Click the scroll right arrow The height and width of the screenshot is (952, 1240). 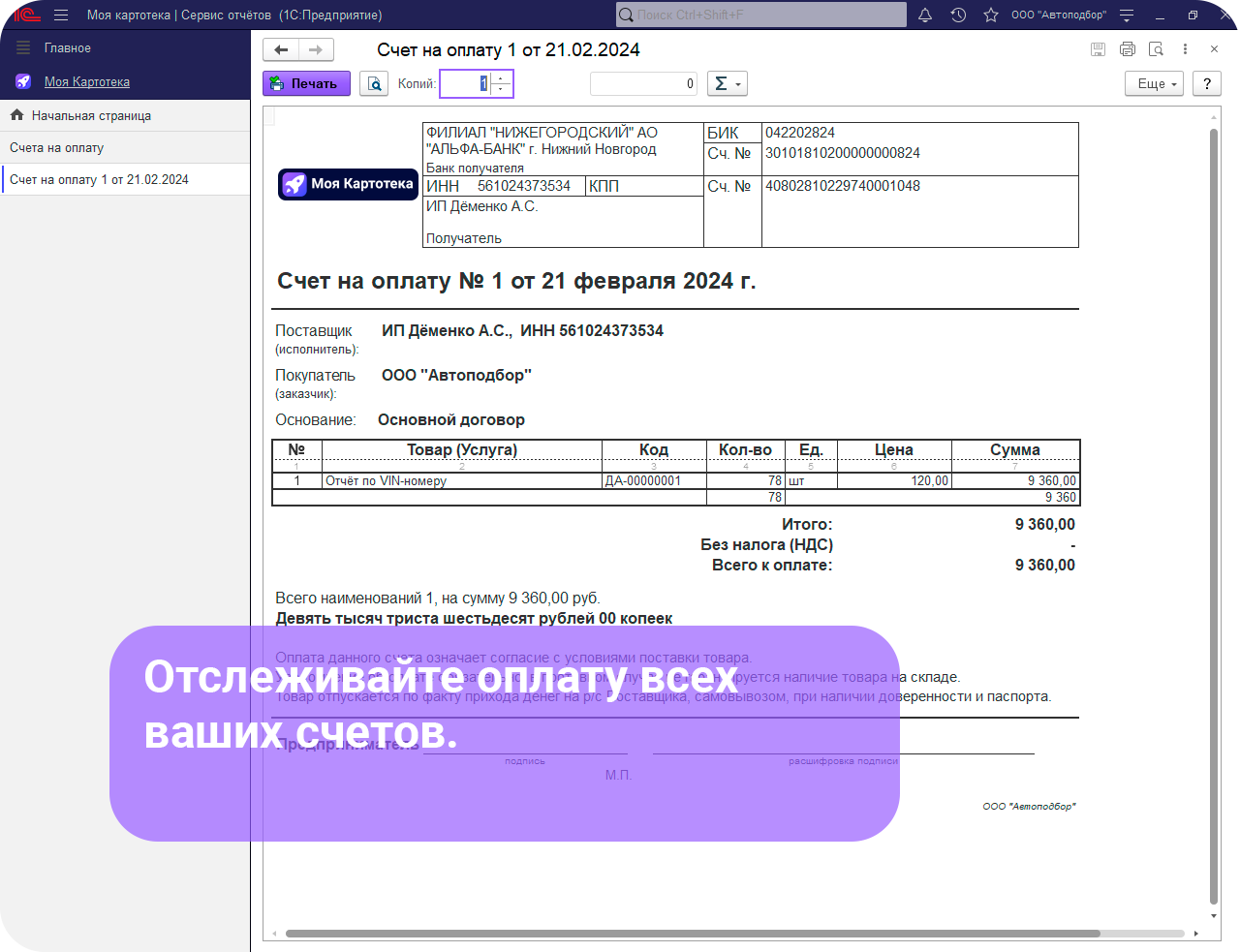1196,934
